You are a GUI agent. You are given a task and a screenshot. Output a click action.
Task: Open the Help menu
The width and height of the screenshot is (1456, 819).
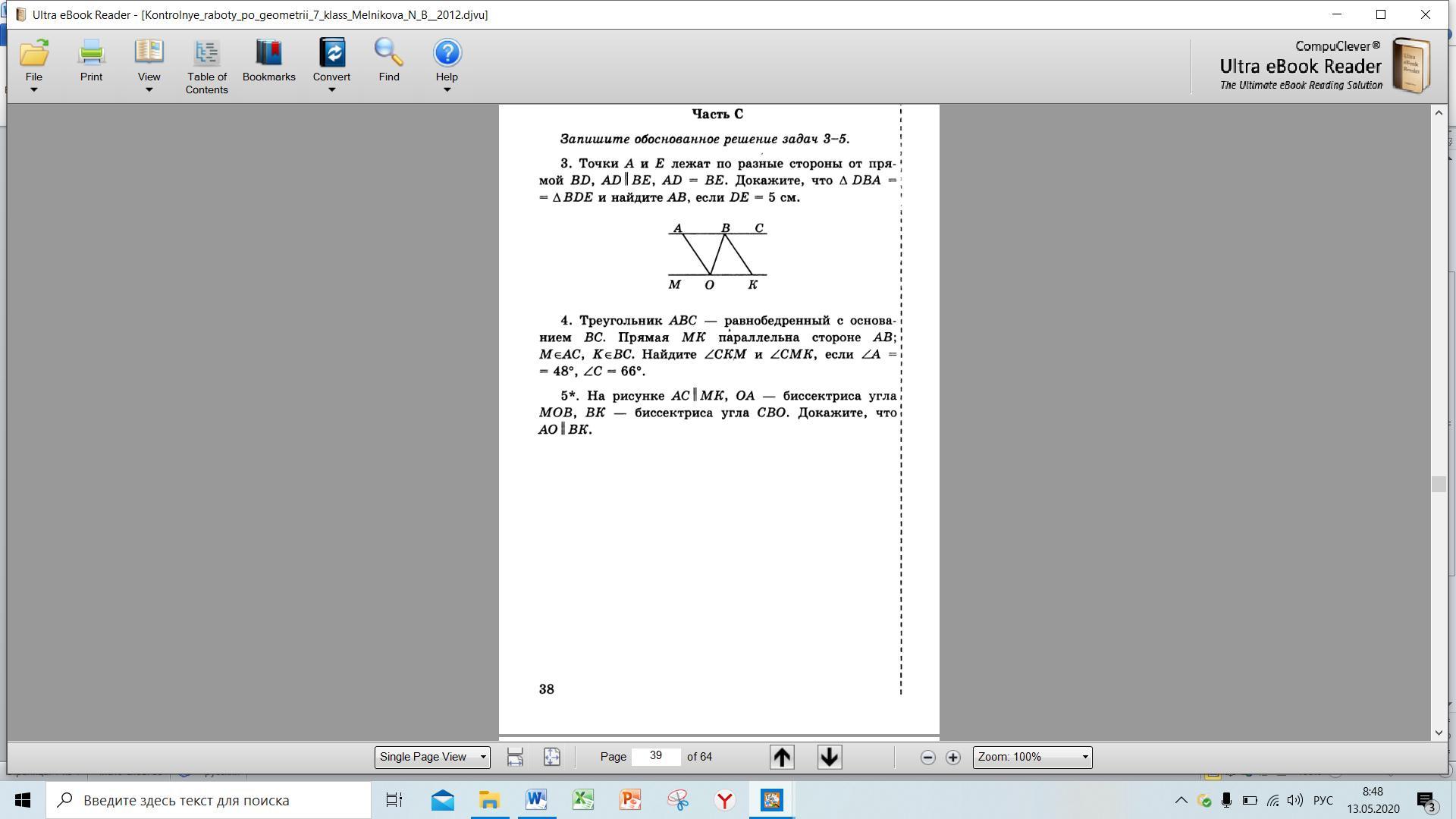tap(447, 64)
